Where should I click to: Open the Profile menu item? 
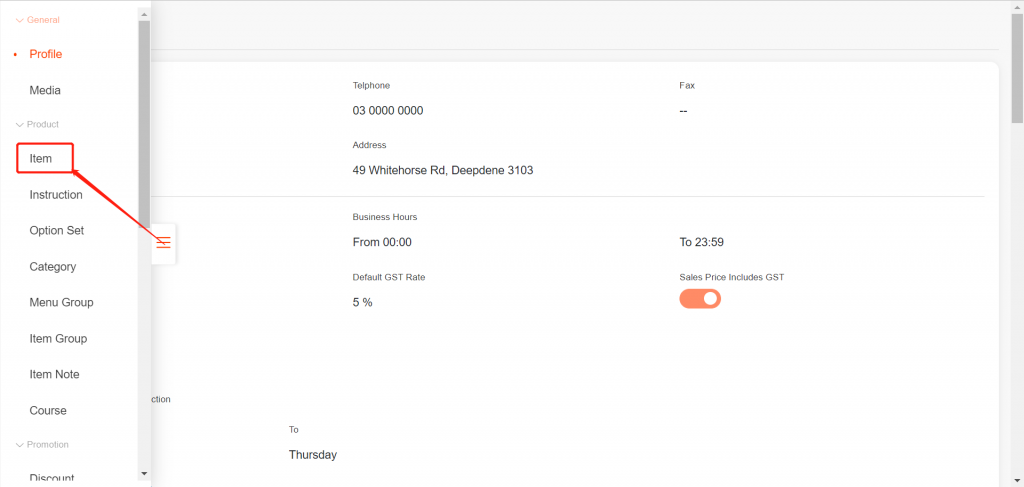(46, 54)
